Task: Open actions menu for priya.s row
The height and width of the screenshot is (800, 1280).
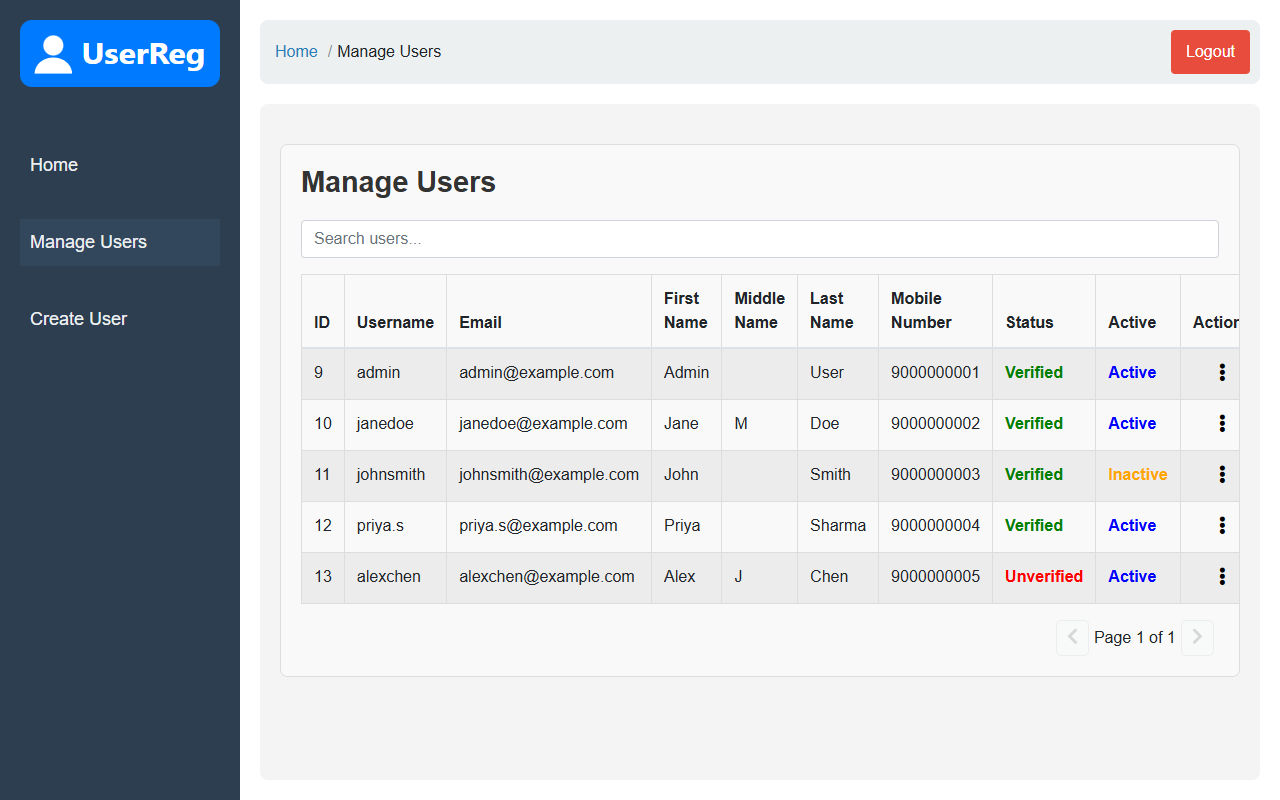Action: 1222,525
